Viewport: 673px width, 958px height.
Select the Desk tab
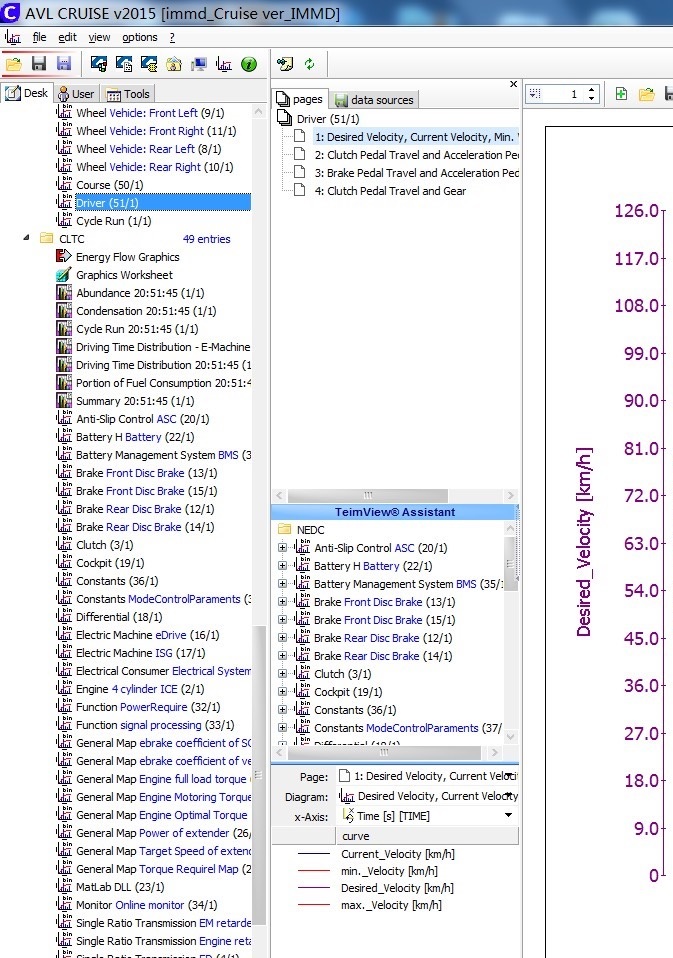(27, 93)
